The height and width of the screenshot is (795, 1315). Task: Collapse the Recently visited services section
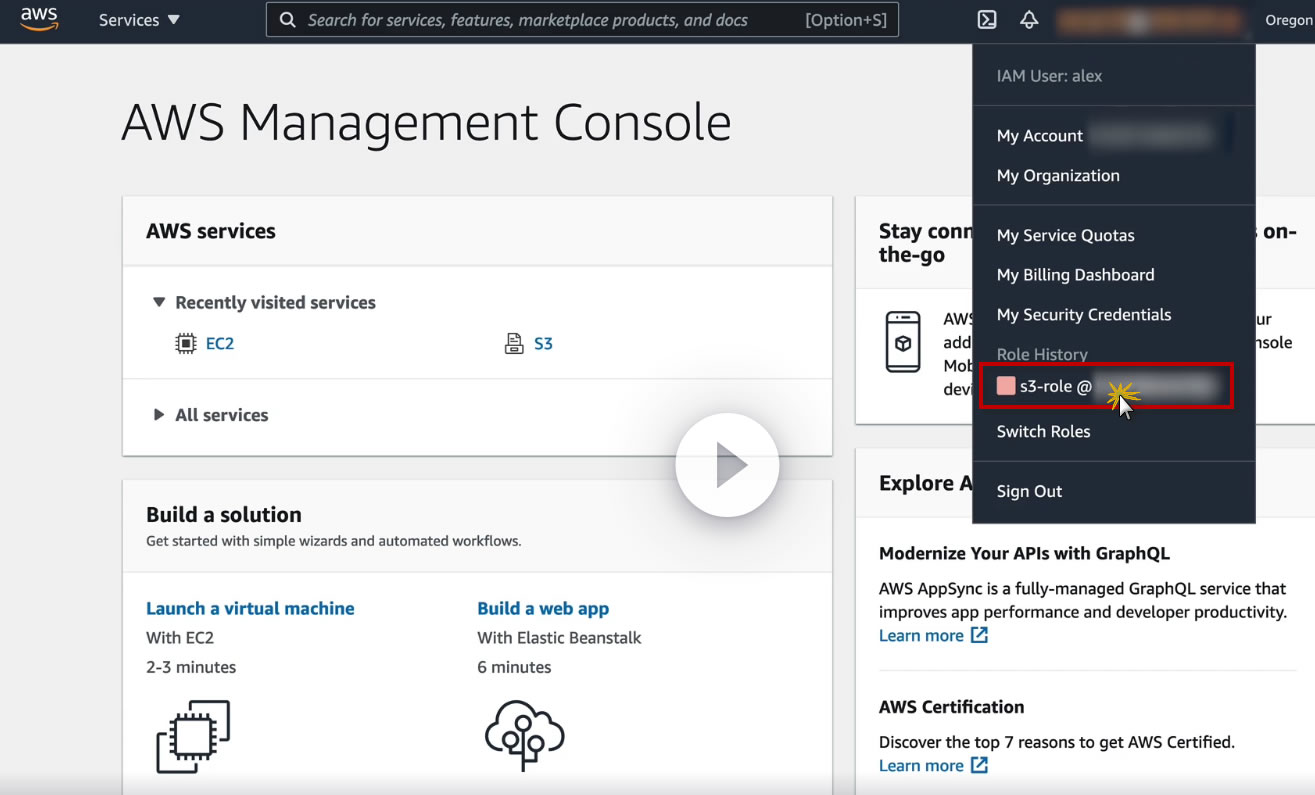(159, 302)
